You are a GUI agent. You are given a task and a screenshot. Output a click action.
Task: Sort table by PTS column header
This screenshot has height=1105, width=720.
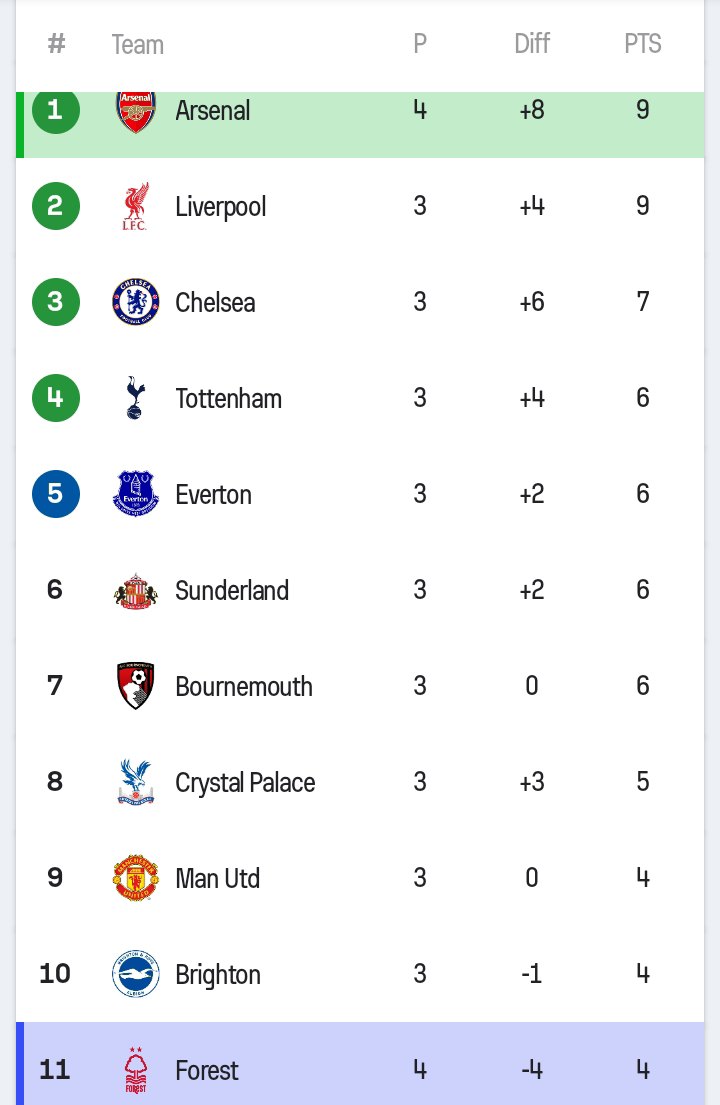pyautogui.click(x=643, y=44)
